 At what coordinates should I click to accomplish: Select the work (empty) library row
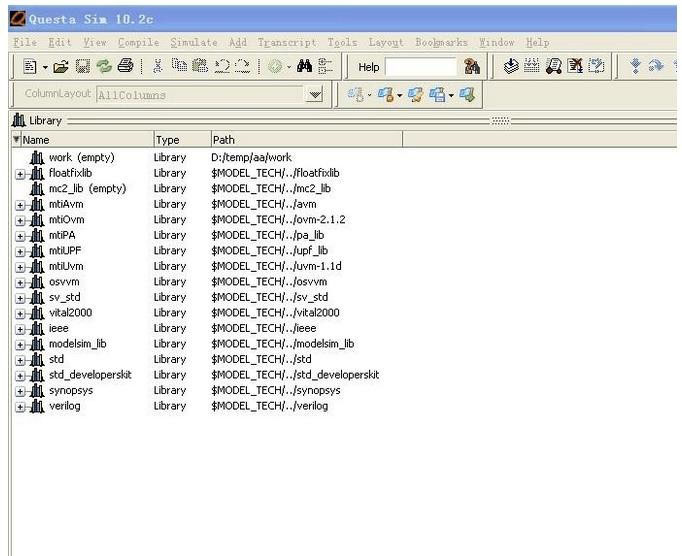point(82,157)
